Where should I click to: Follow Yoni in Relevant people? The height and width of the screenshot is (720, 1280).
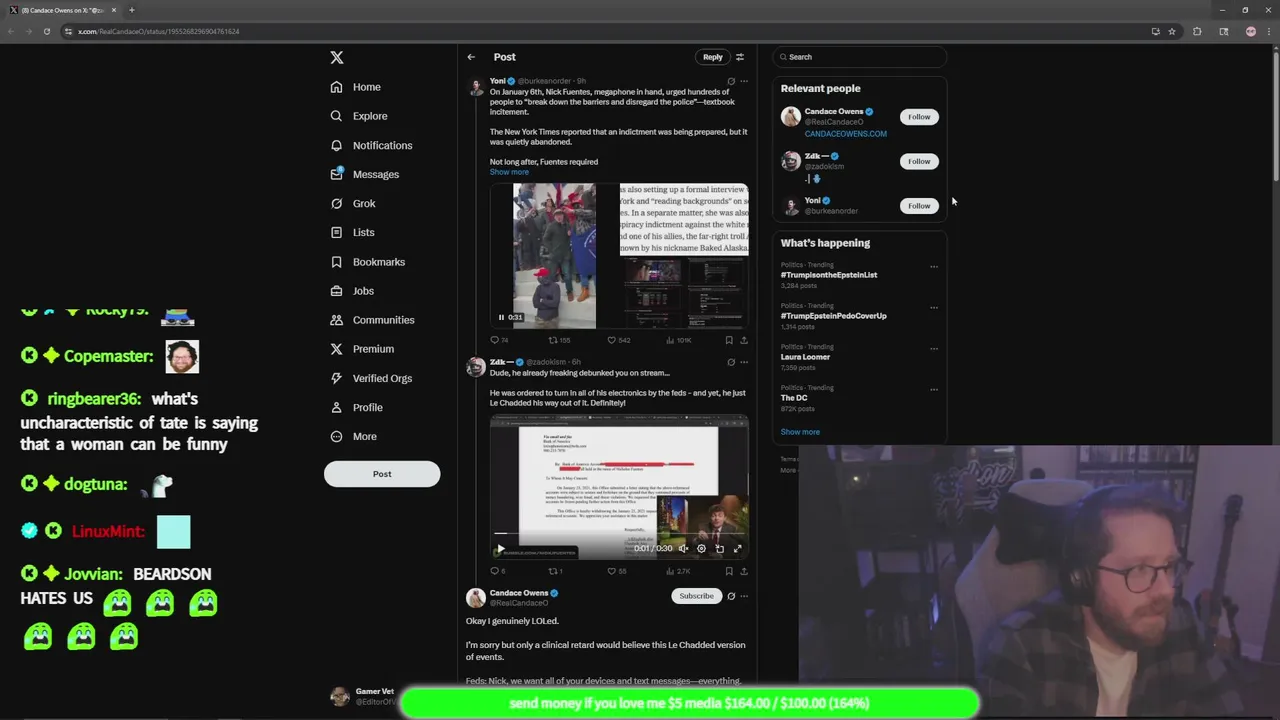pos(919,205)
